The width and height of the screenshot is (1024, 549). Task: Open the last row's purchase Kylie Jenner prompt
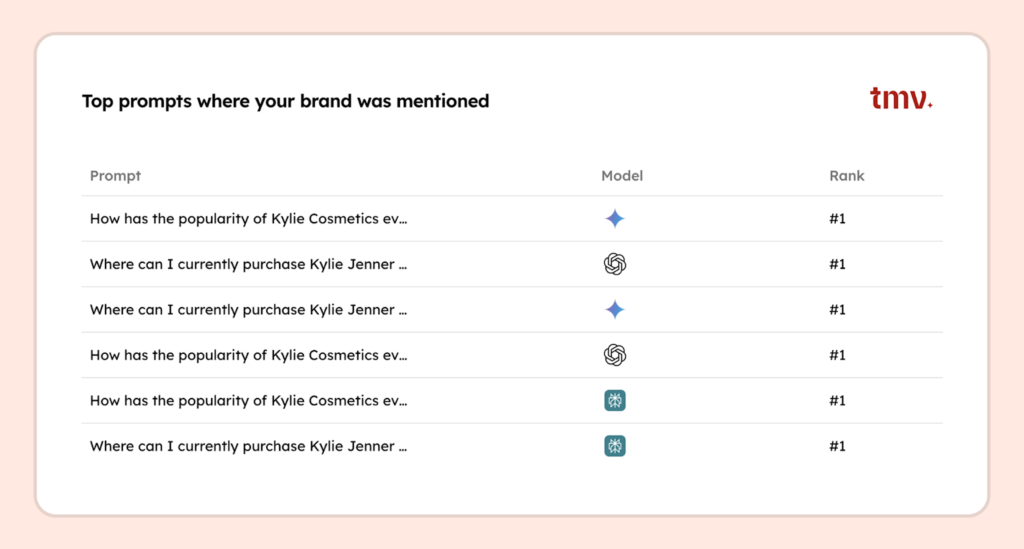pyautogui.click(x=248, y=446)
